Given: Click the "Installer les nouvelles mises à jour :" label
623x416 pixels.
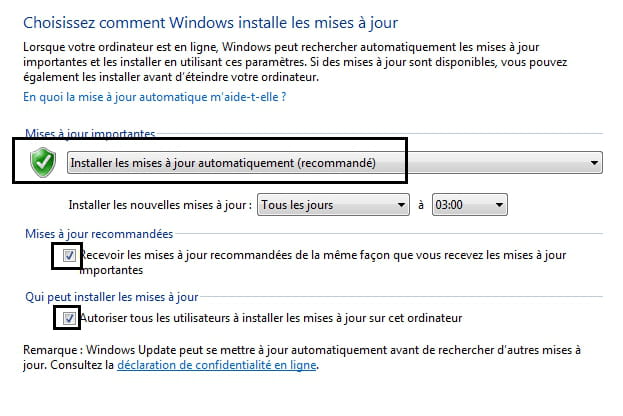Looking at the screenshot, I should point(161,205).
